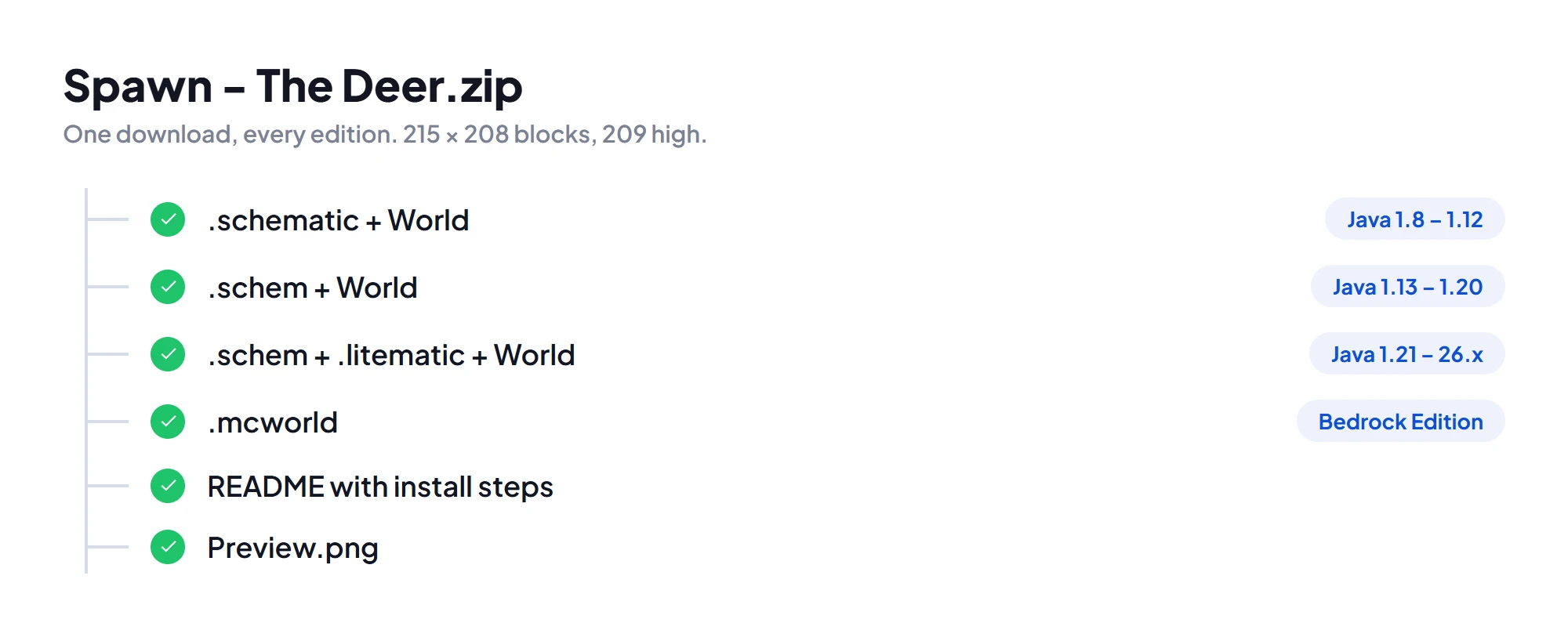The image size is (1568, 630).
Task: Click the dimensions subtitle about 215 × 208 blocks
Action: [x=385, y=134]
